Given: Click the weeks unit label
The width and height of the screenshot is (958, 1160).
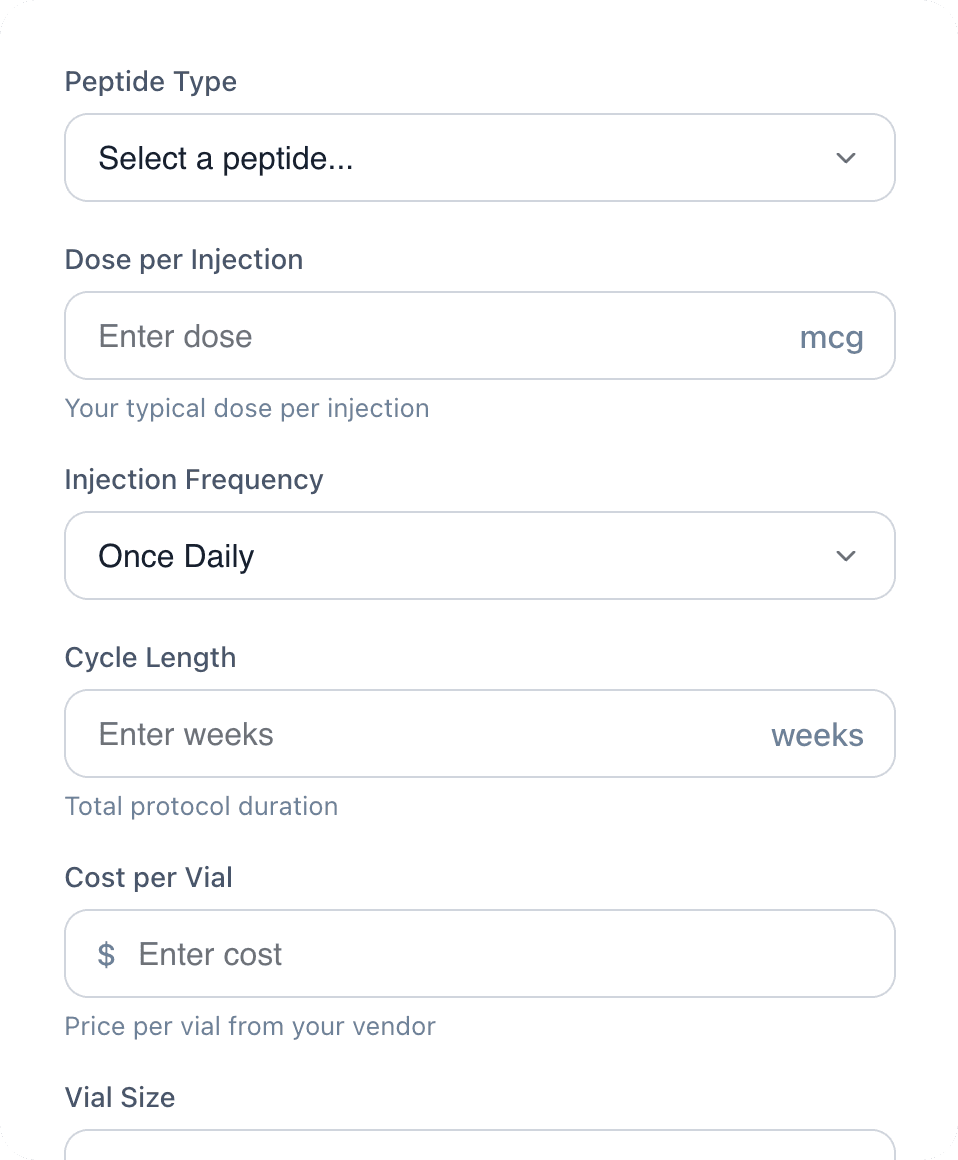Looking at the screenshot, I should click(817, 735).
